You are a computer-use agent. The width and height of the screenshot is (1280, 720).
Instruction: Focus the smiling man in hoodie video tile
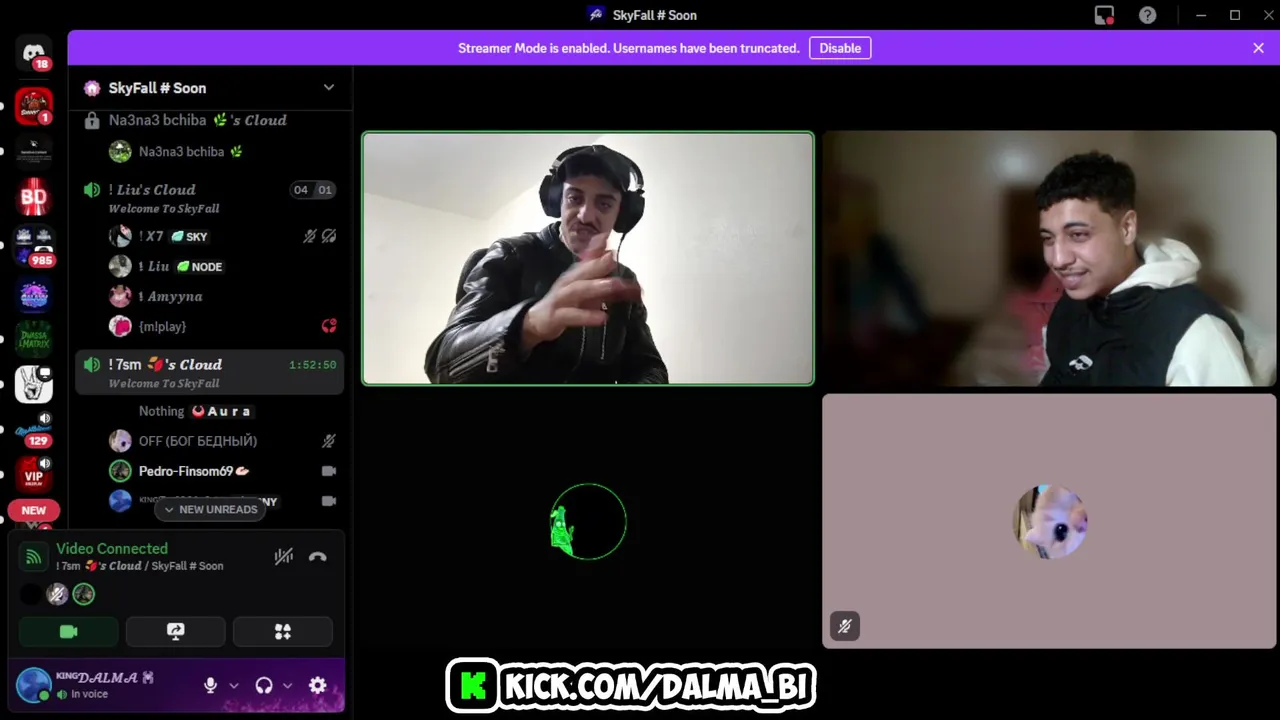pyautogui.click(x=1049, y=258)
